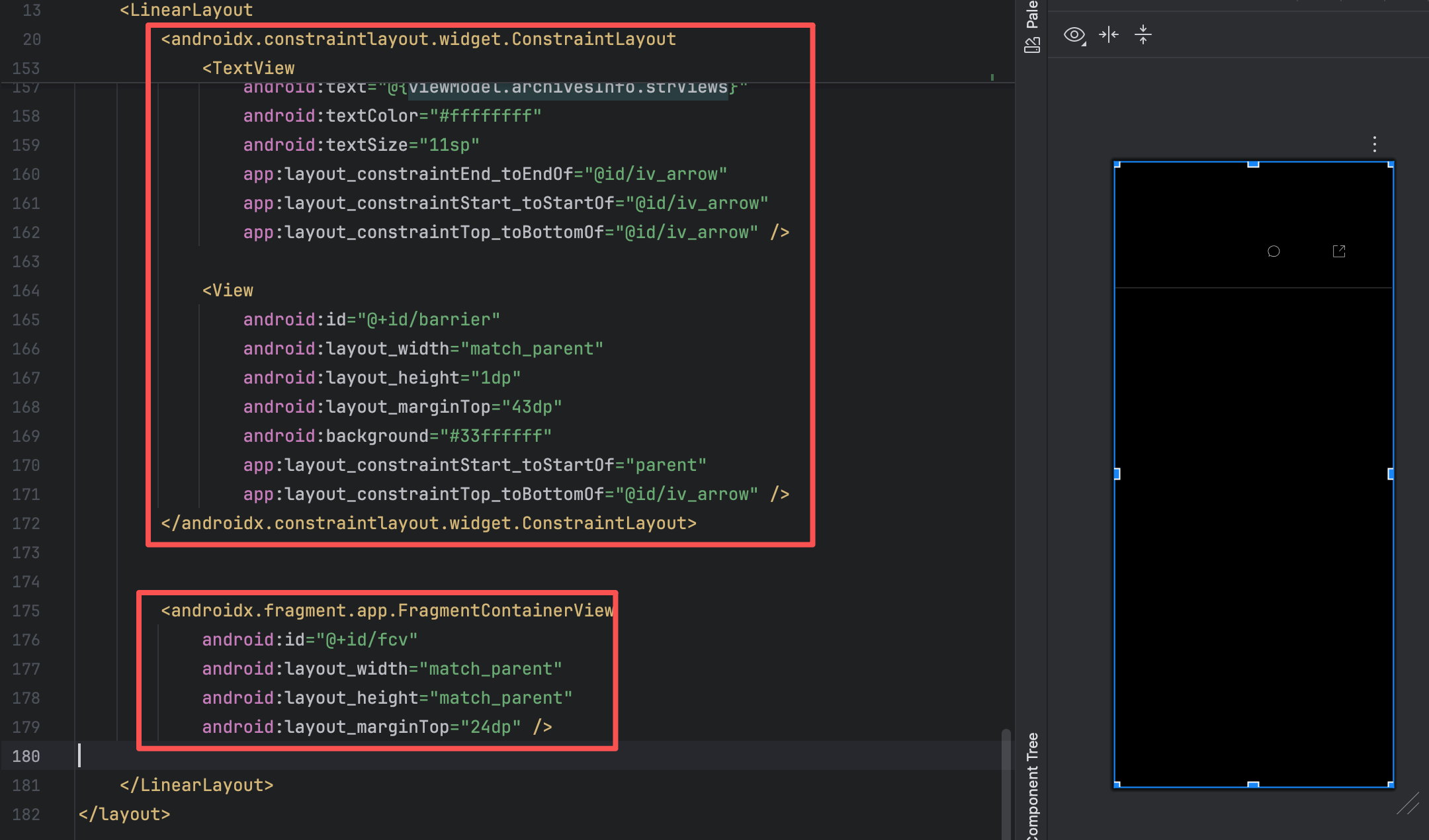This screenshot has height=840, width=1429.
Task: Click the Palette panel icon
Action: (1032, 45)
